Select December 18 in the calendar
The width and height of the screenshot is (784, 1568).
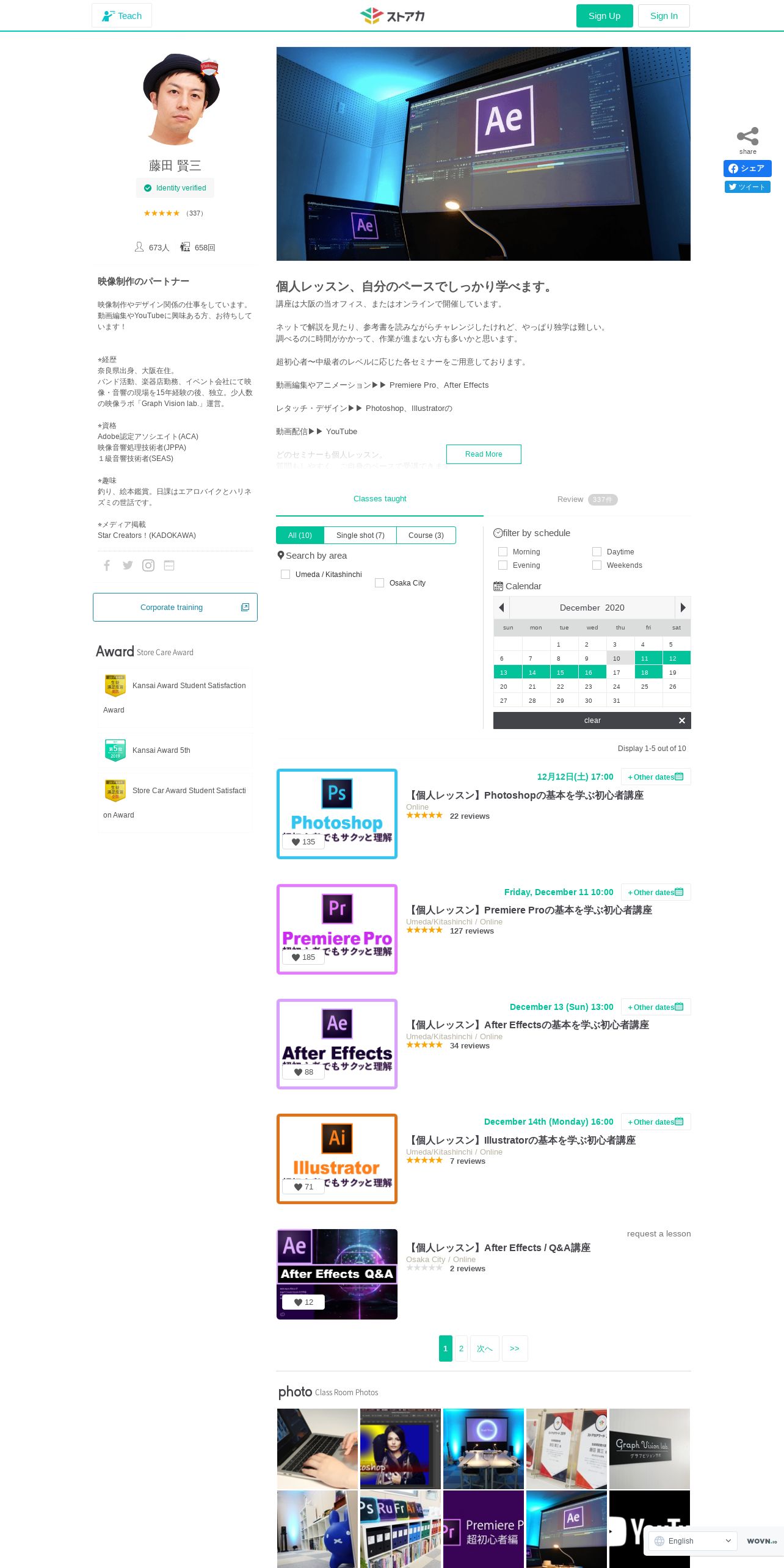(648, 672)
